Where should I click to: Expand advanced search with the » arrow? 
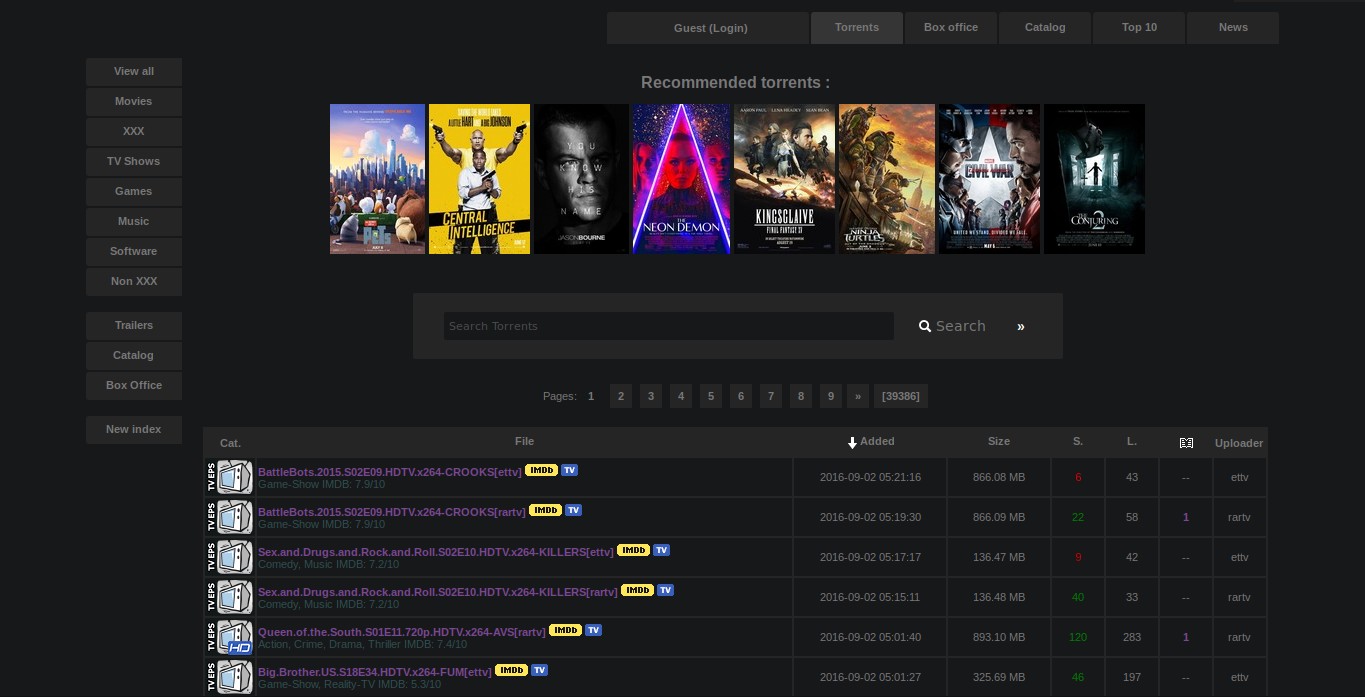click(1020, 326)
